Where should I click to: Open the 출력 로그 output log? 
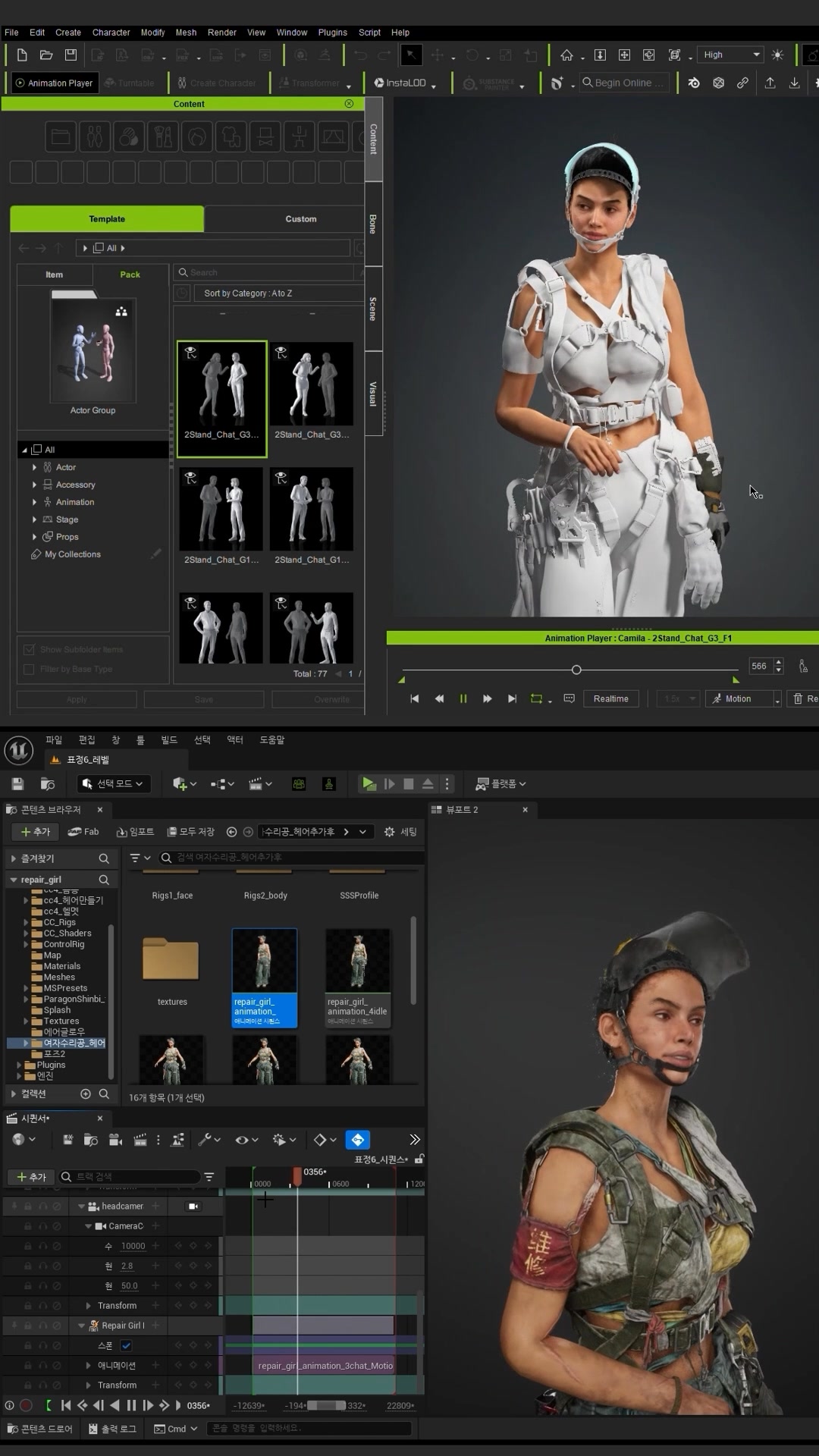point(112,1429)
